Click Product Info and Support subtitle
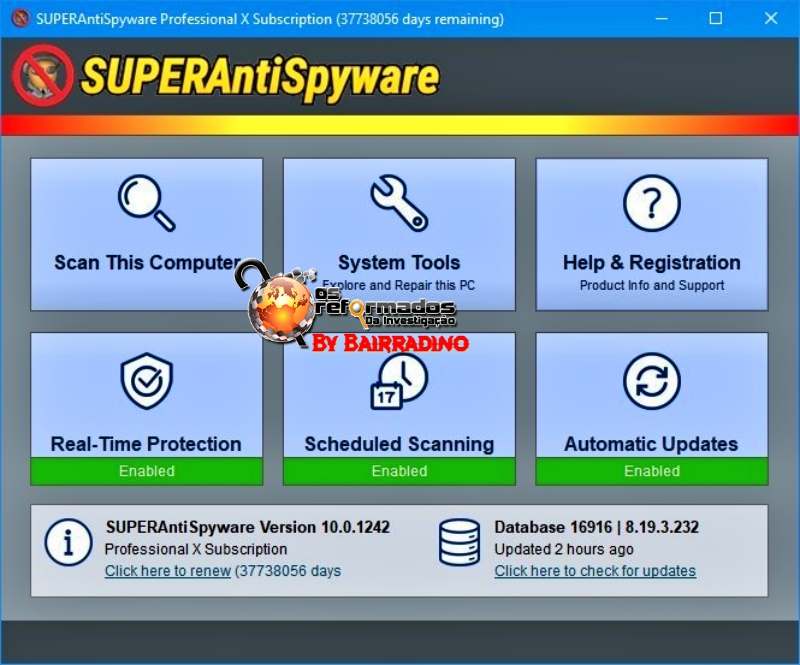 tap(652, 285)
